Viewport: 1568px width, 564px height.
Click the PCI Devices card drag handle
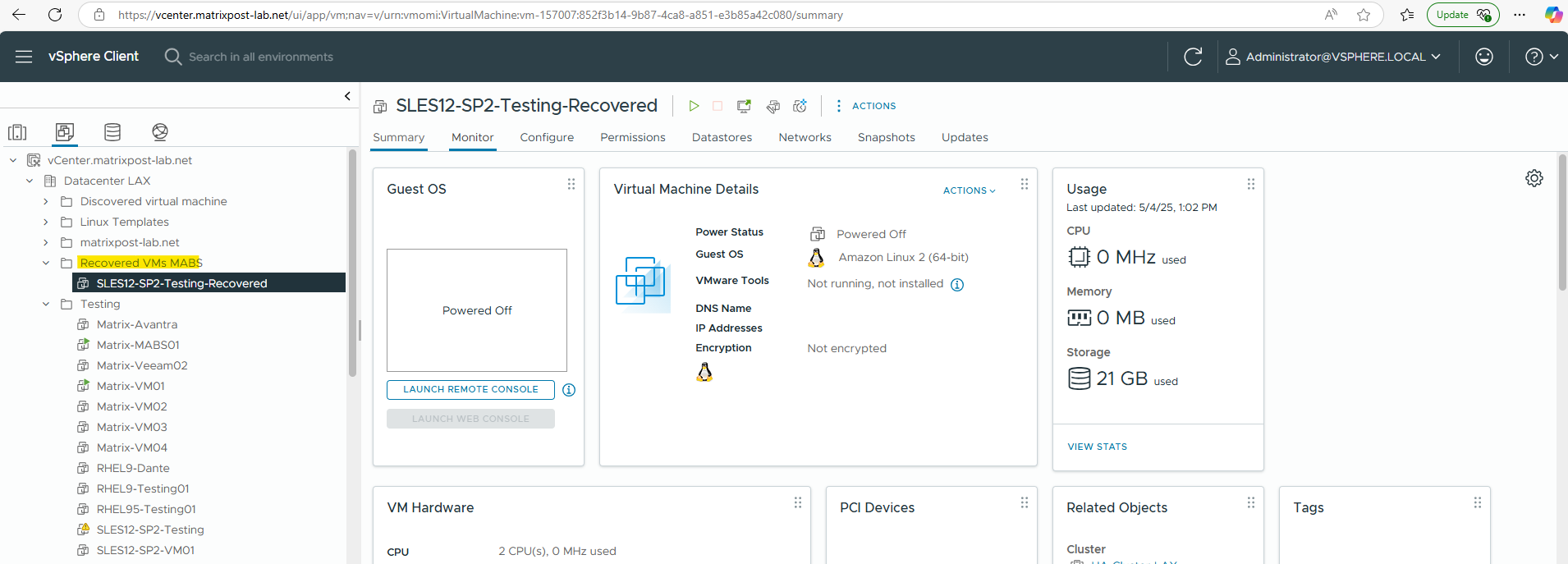click(1025, 503)
